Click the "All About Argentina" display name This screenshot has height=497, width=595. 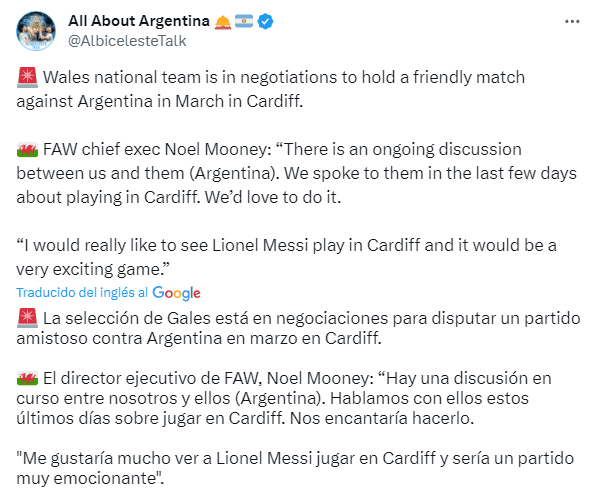coord(139,21)
